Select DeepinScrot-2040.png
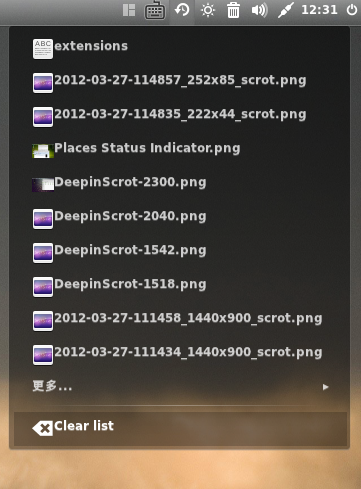Image resolution: width=361 pixels, height=489 pixels. (x=180, y=218)
